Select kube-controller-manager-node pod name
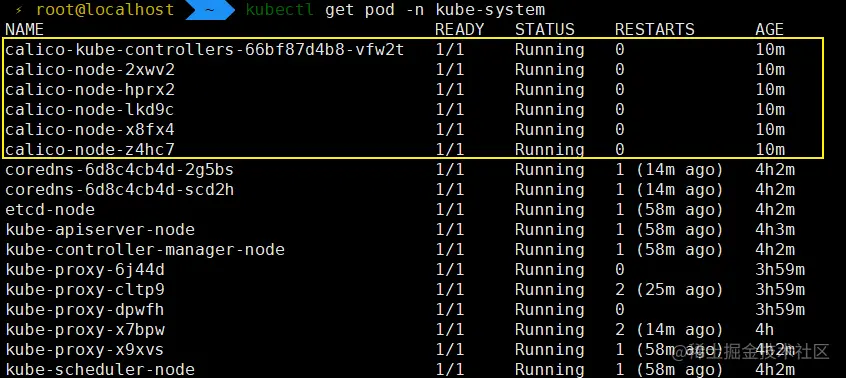846x378 pixels. tap(145, 250)
